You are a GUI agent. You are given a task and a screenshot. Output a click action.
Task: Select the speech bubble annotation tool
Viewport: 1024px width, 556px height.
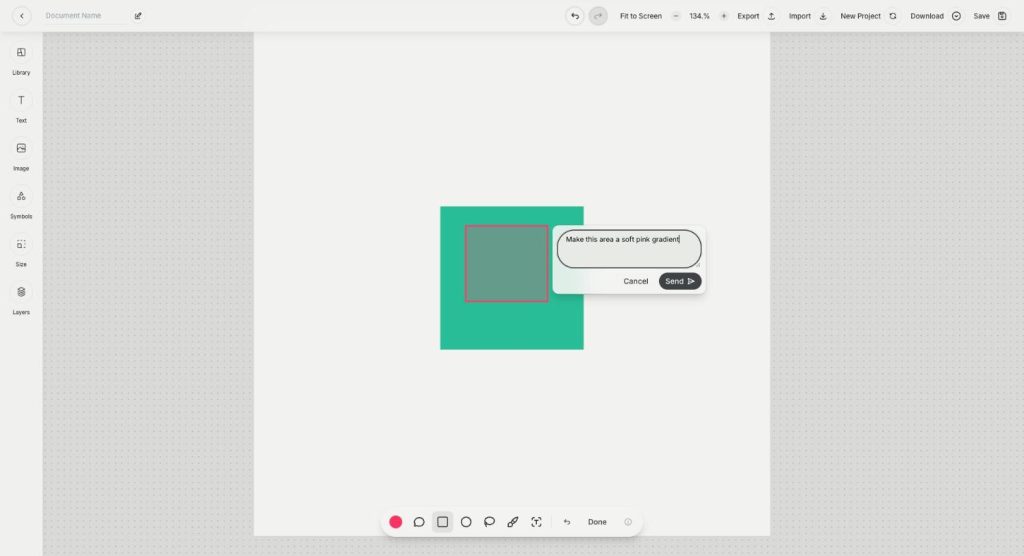(x=419, y=522)
